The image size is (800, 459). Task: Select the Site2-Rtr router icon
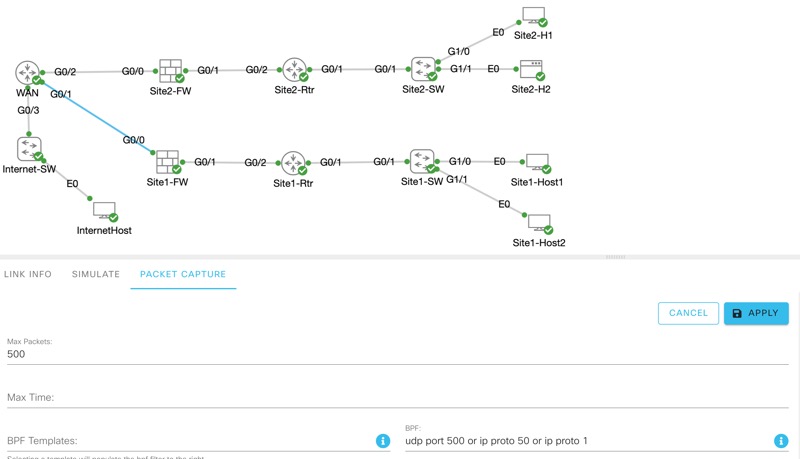(x=294, y=70)
